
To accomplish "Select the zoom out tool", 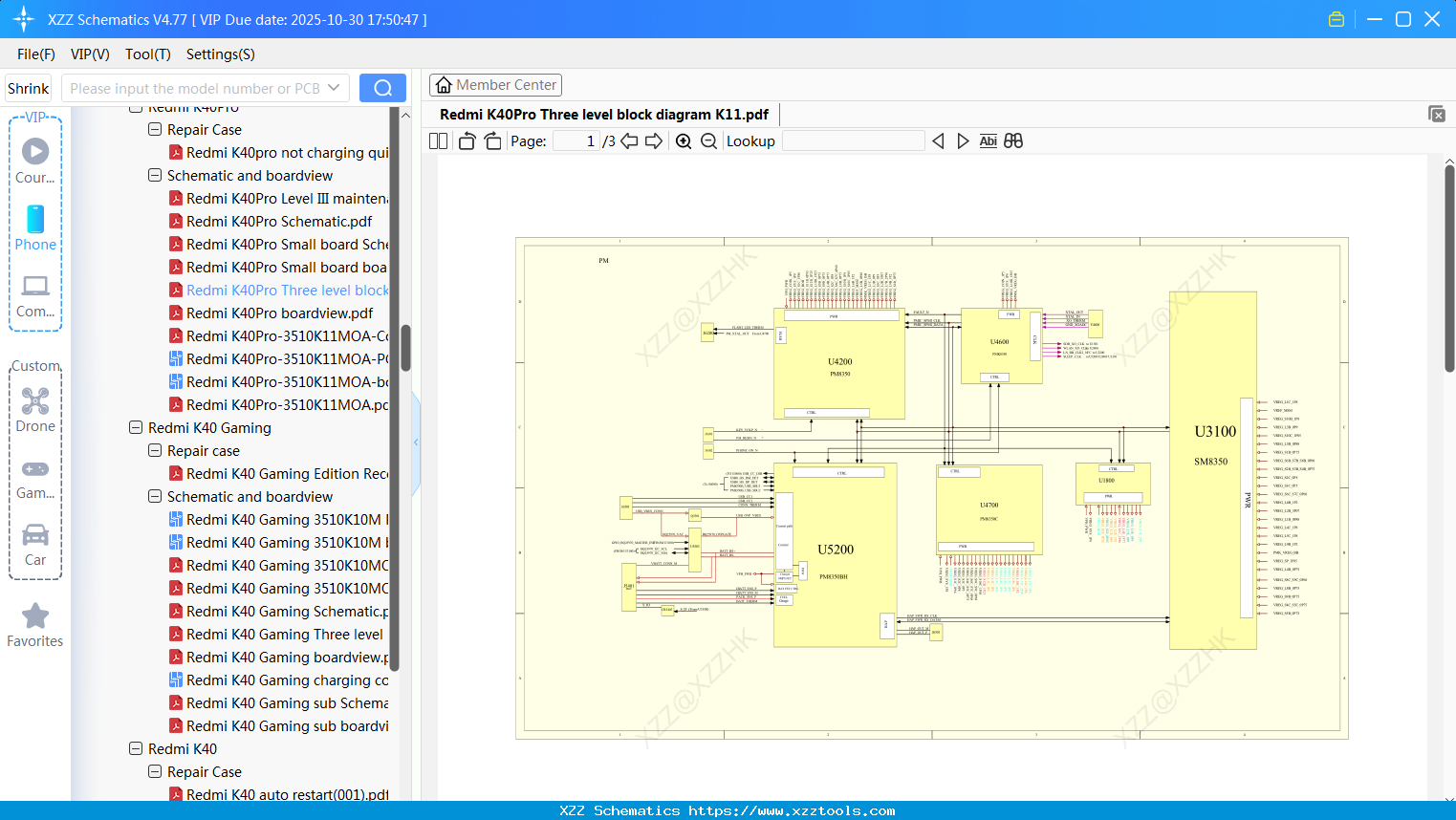I will coord(708,140).
